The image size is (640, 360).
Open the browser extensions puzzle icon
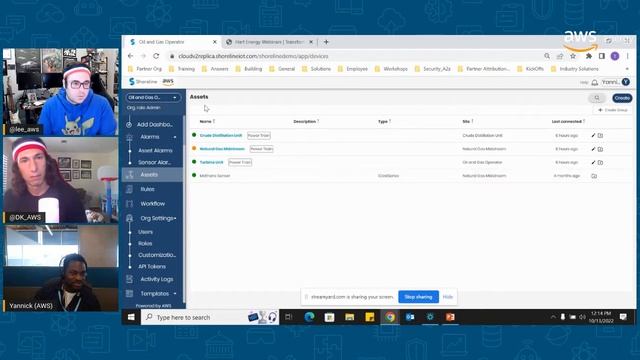coord(589,56)
